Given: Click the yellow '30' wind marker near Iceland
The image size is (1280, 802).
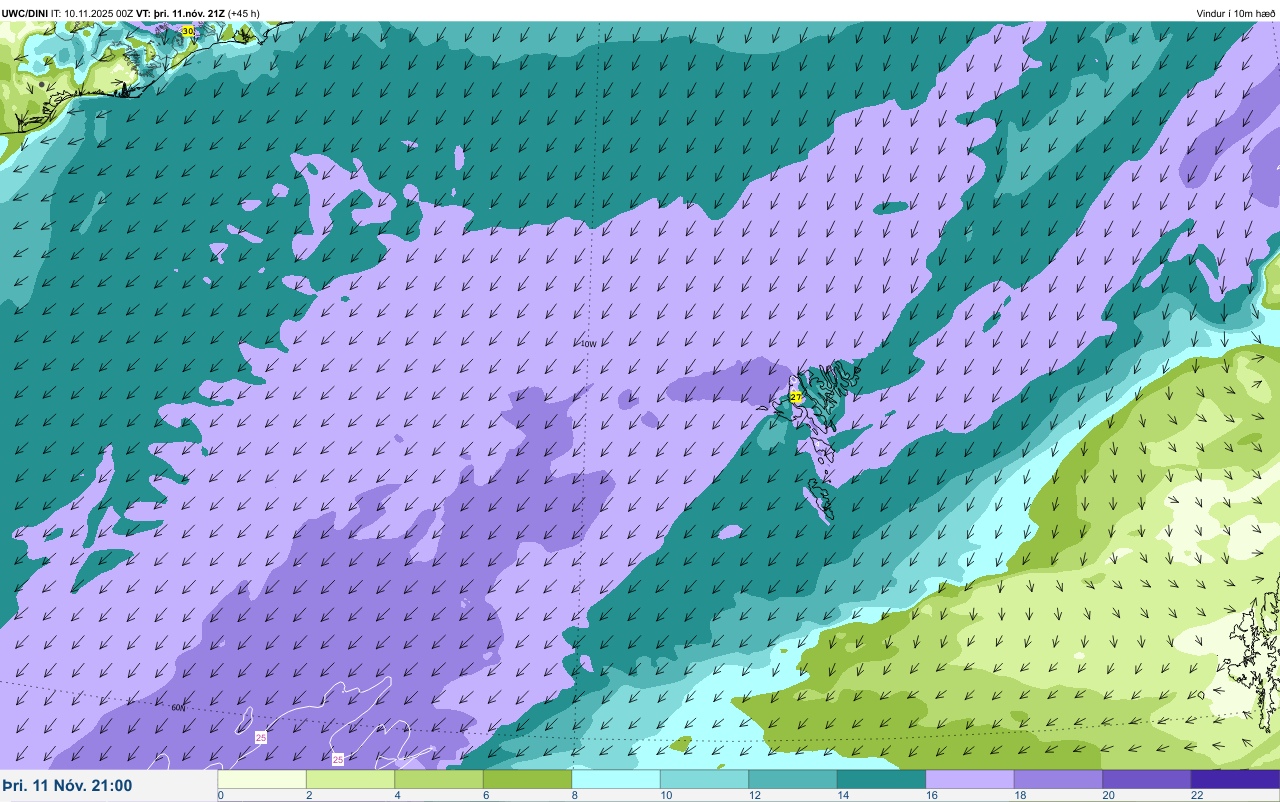Looking at the screenshot, I should [188, 32].
